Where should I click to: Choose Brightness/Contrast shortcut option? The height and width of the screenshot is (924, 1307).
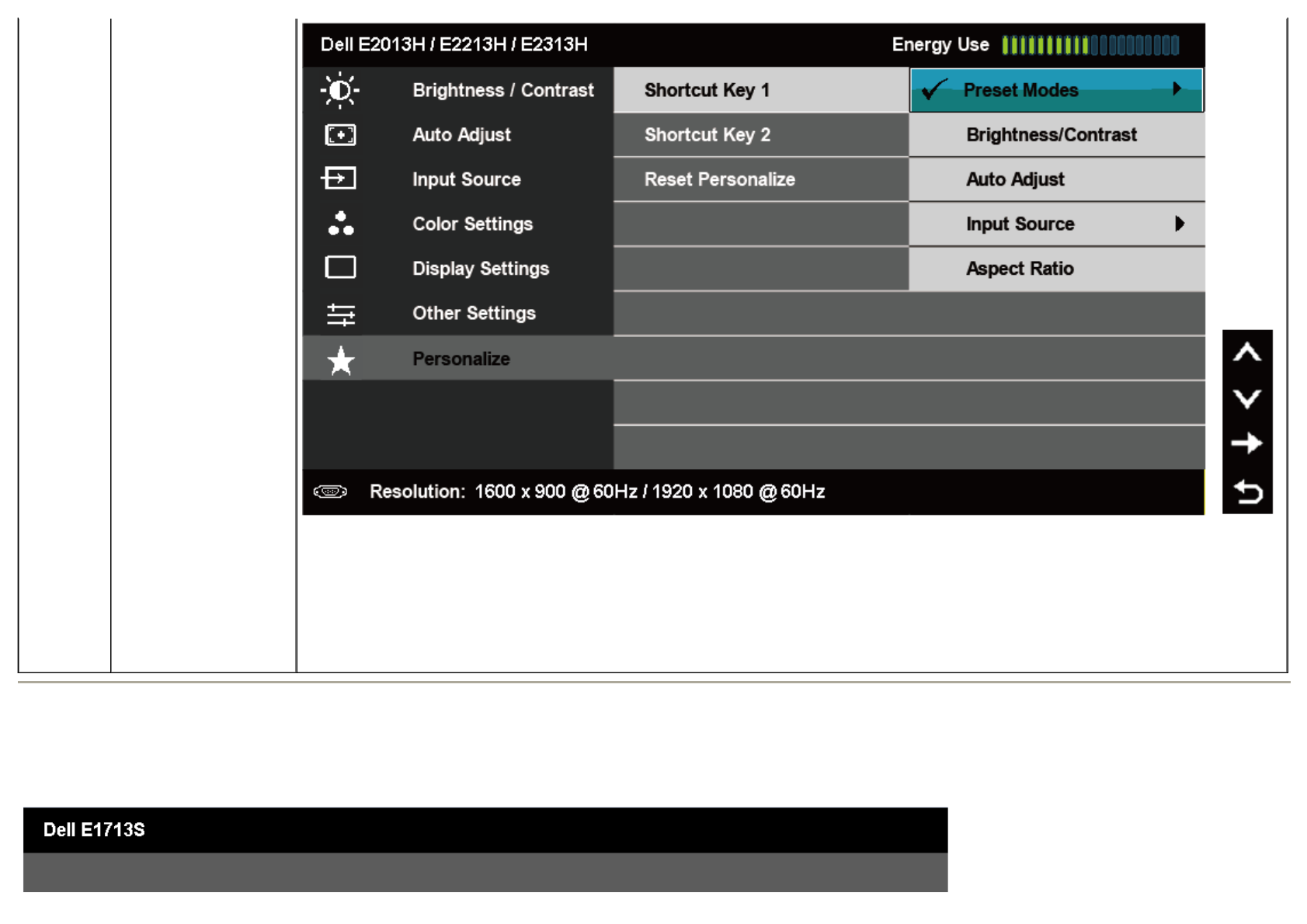pos(1057,135)
